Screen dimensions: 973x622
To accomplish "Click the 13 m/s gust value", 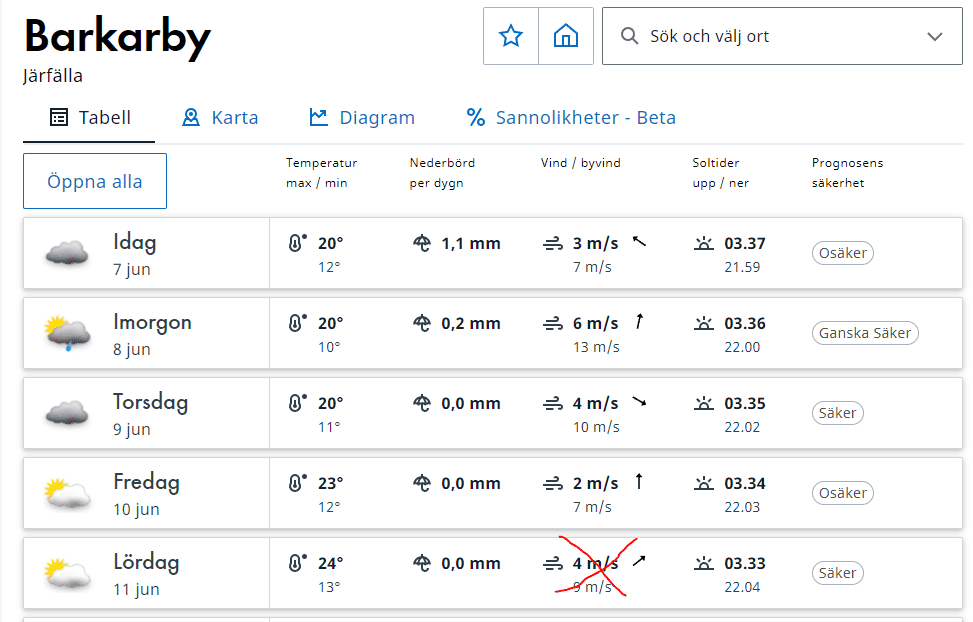I will click(596, 347).
